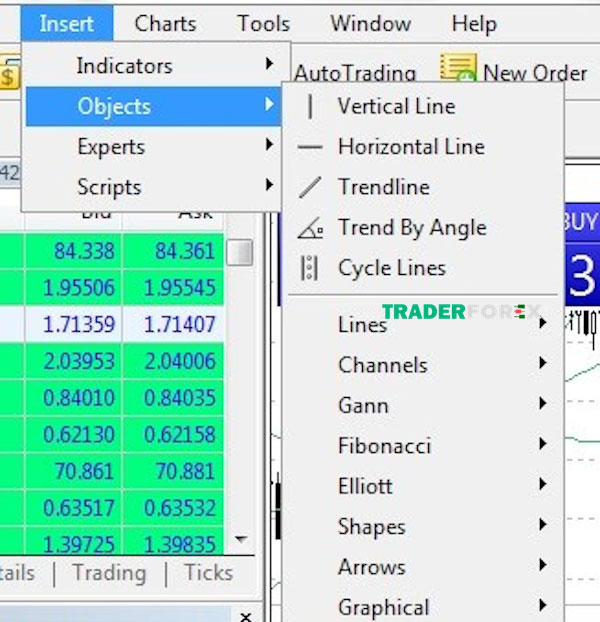The image size is (600, 622).
Task: Select bid value 1.95506
Action: tap(79, 288)
